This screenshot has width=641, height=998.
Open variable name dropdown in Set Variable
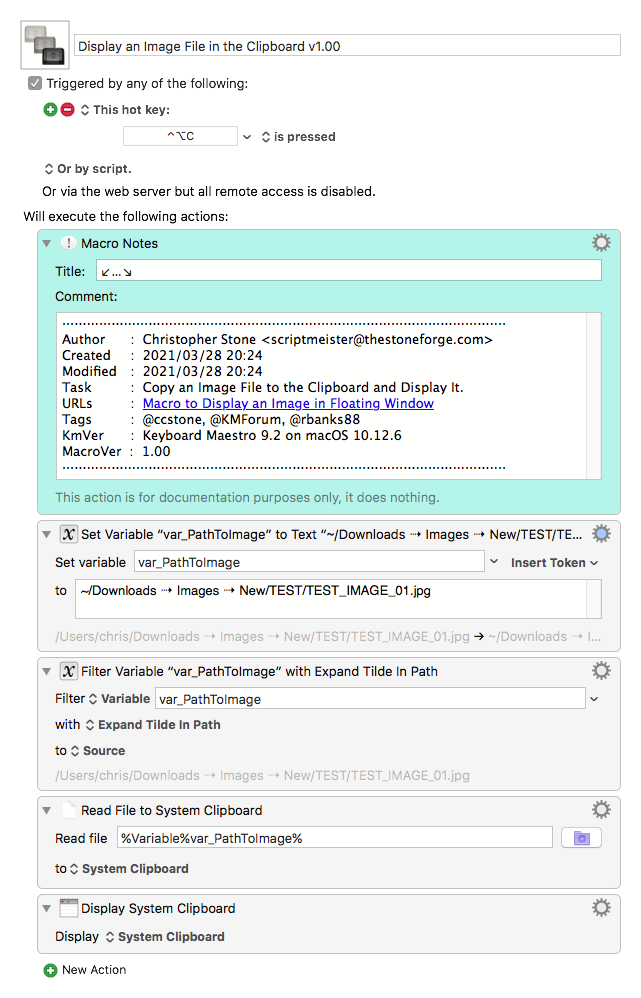(494, 562)
